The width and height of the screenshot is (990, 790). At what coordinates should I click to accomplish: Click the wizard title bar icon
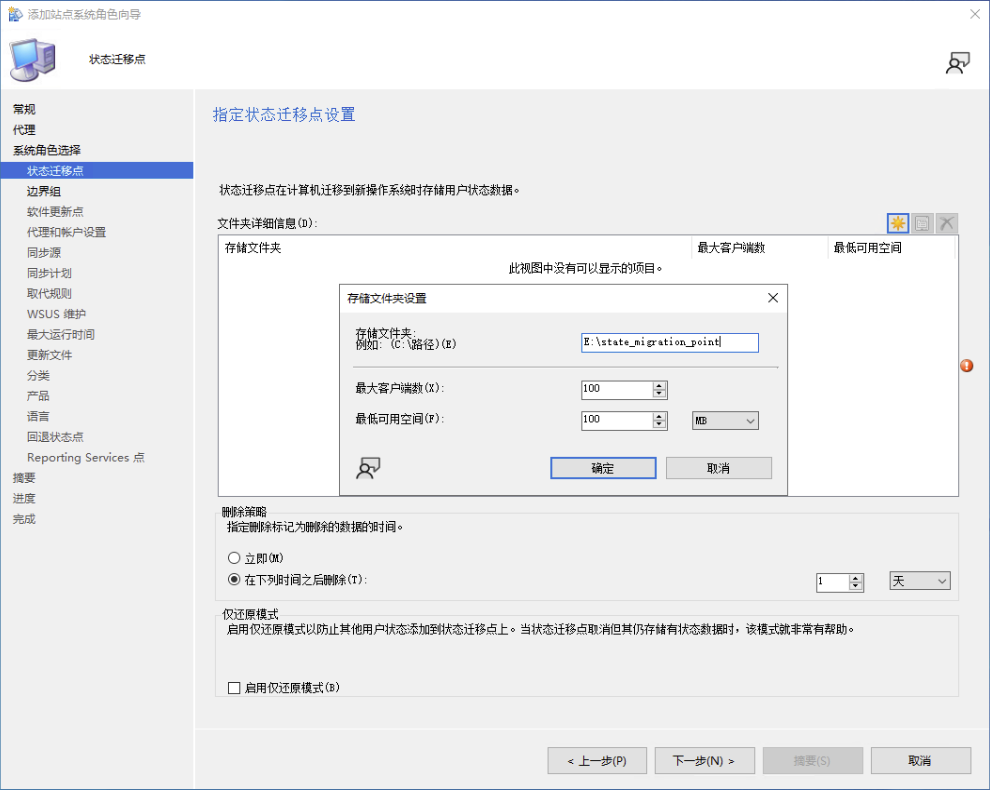click(15, 14)
